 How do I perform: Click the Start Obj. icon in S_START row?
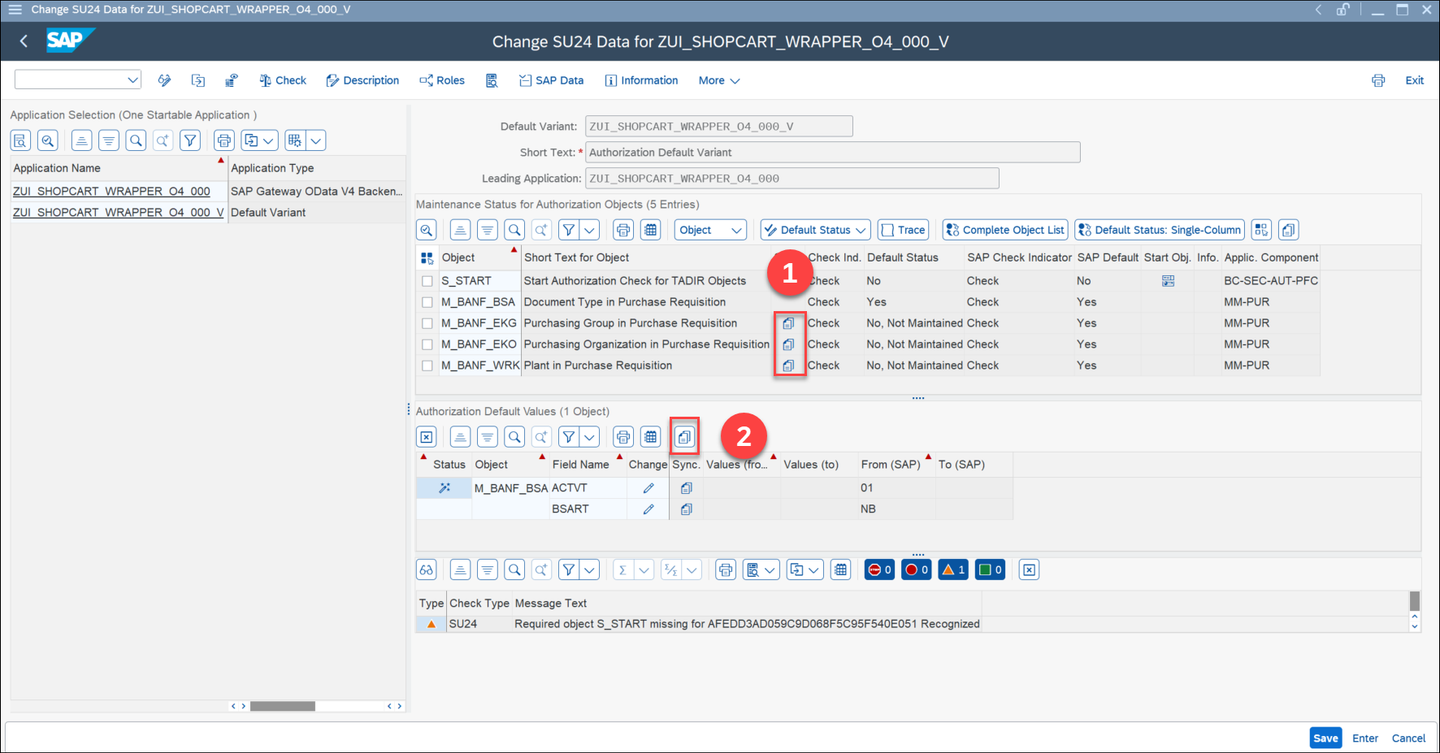coord(1168,281)
